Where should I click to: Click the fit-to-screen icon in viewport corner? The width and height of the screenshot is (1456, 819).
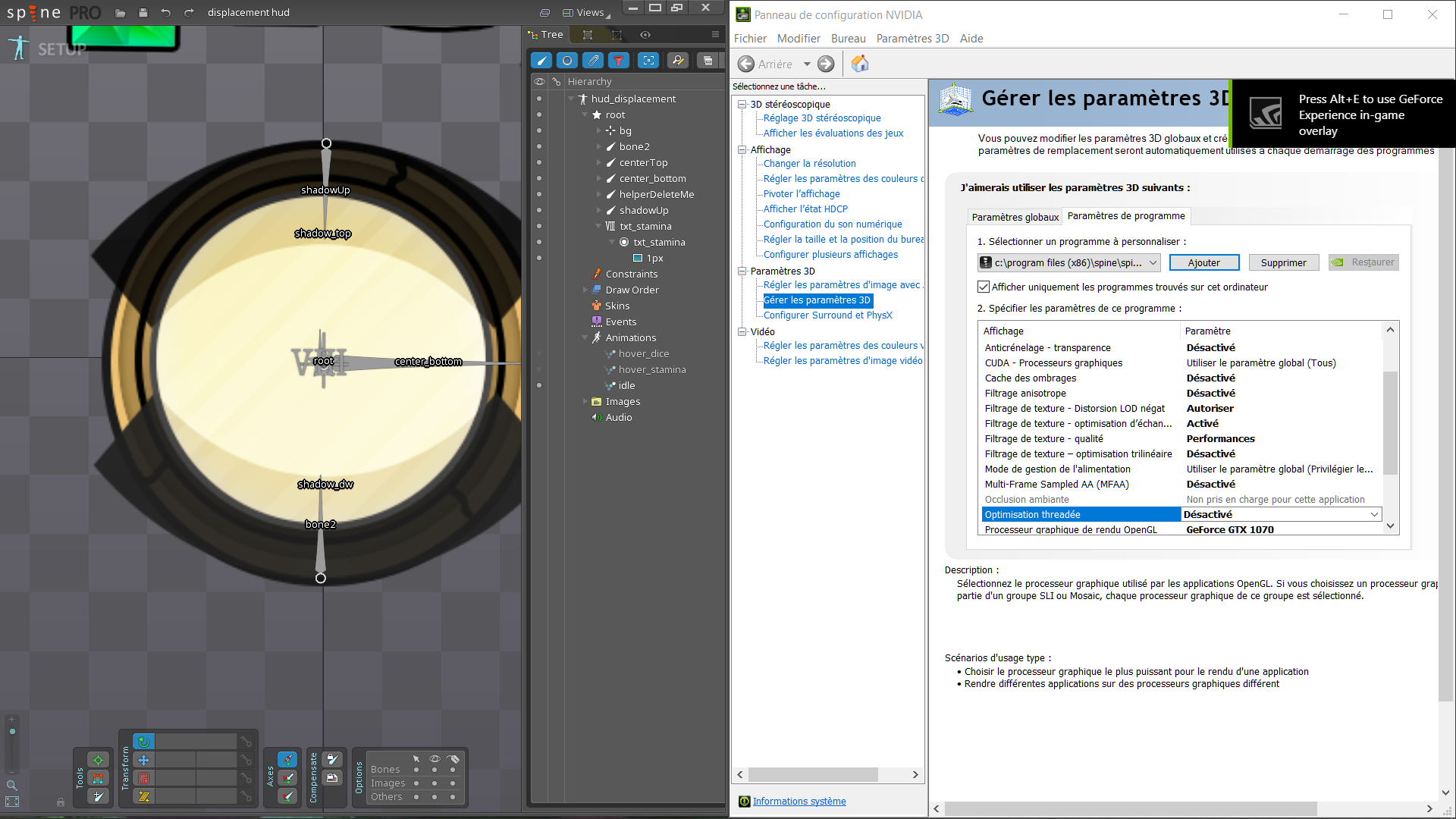pyautogui.click(x=12, y=802)
